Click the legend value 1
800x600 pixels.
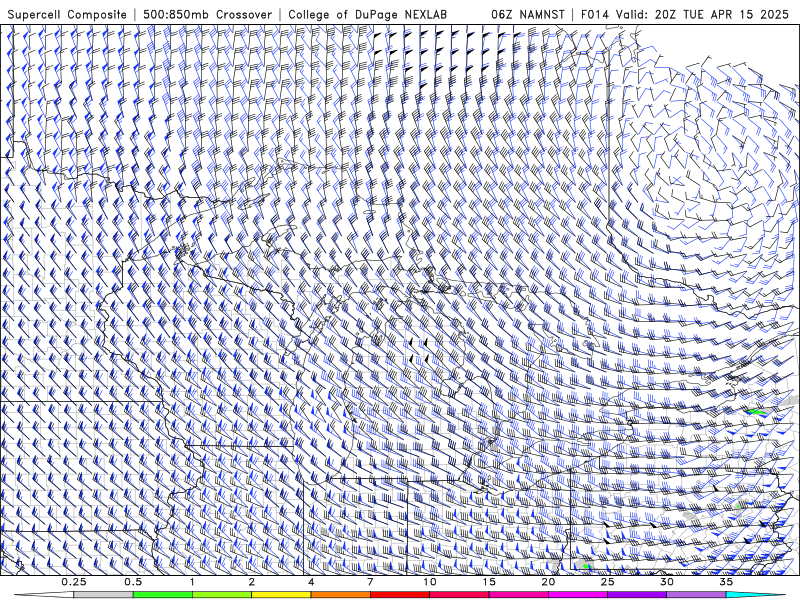click(x=192, y=582)
